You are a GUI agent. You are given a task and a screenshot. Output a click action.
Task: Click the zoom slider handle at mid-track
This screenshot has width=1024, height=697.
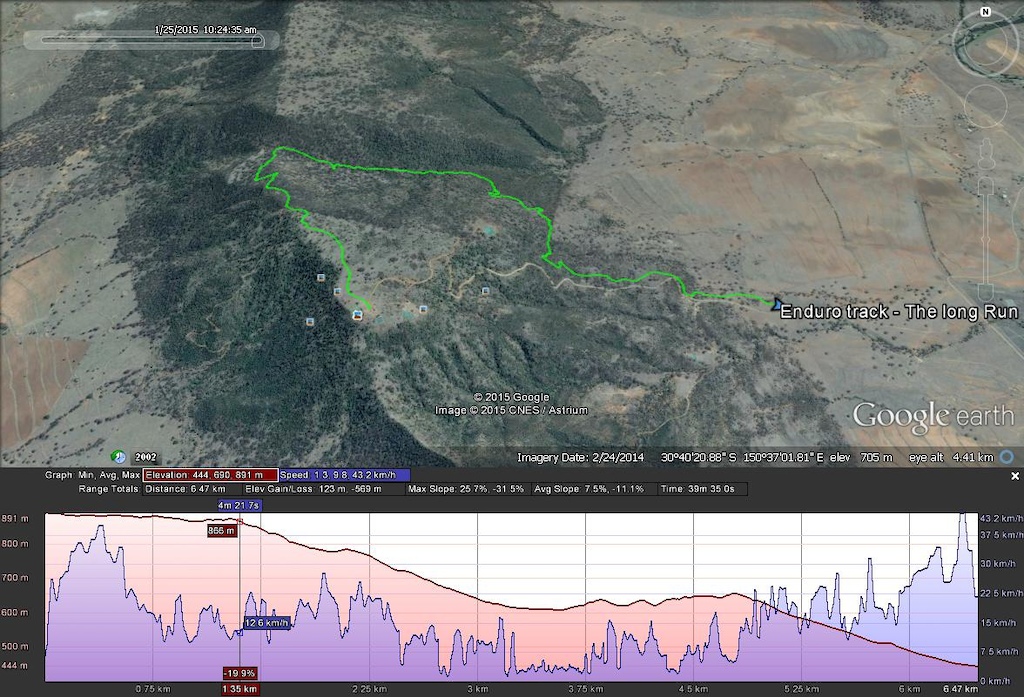click(985, 238)
